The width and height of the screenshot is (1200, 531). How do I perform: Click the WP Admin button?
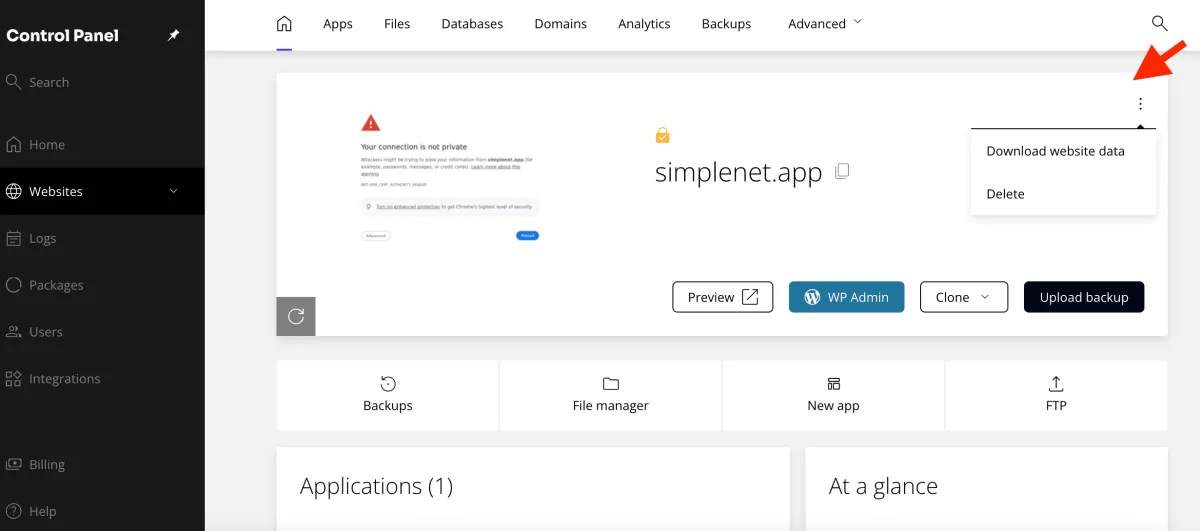(x=846, y=297)
